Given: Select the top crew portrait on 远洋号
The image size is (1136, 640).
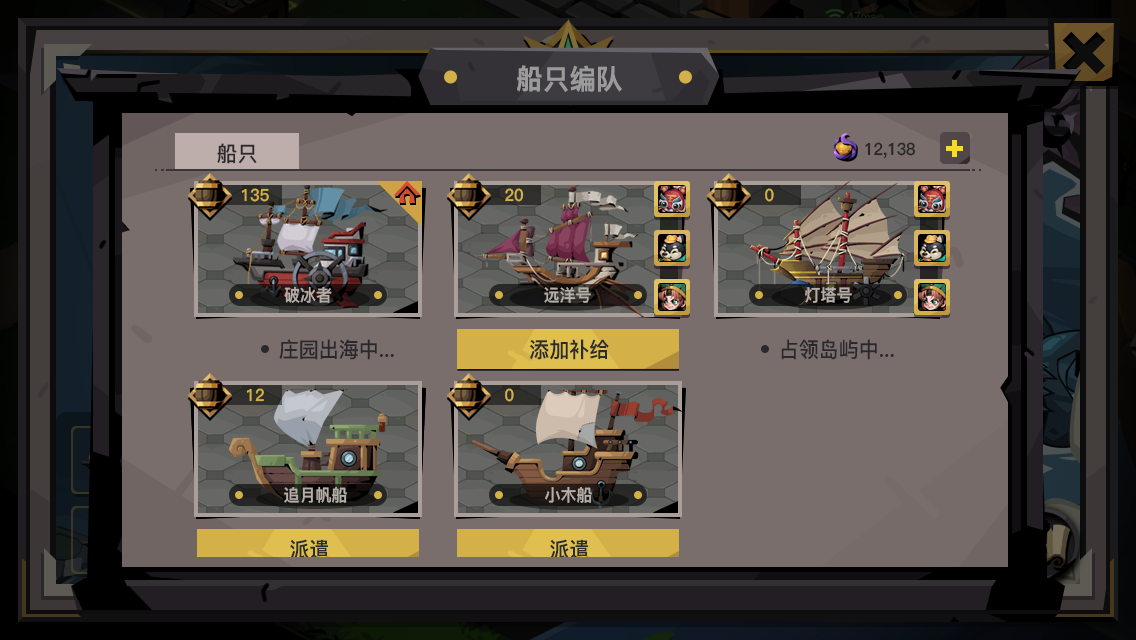Looking at the screenshot, I should pos(672,199).
